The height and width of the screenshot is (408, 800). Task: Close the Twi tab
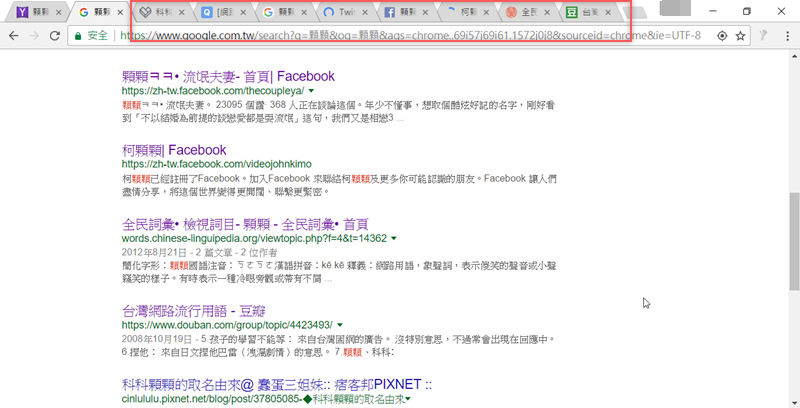point(365,12)
